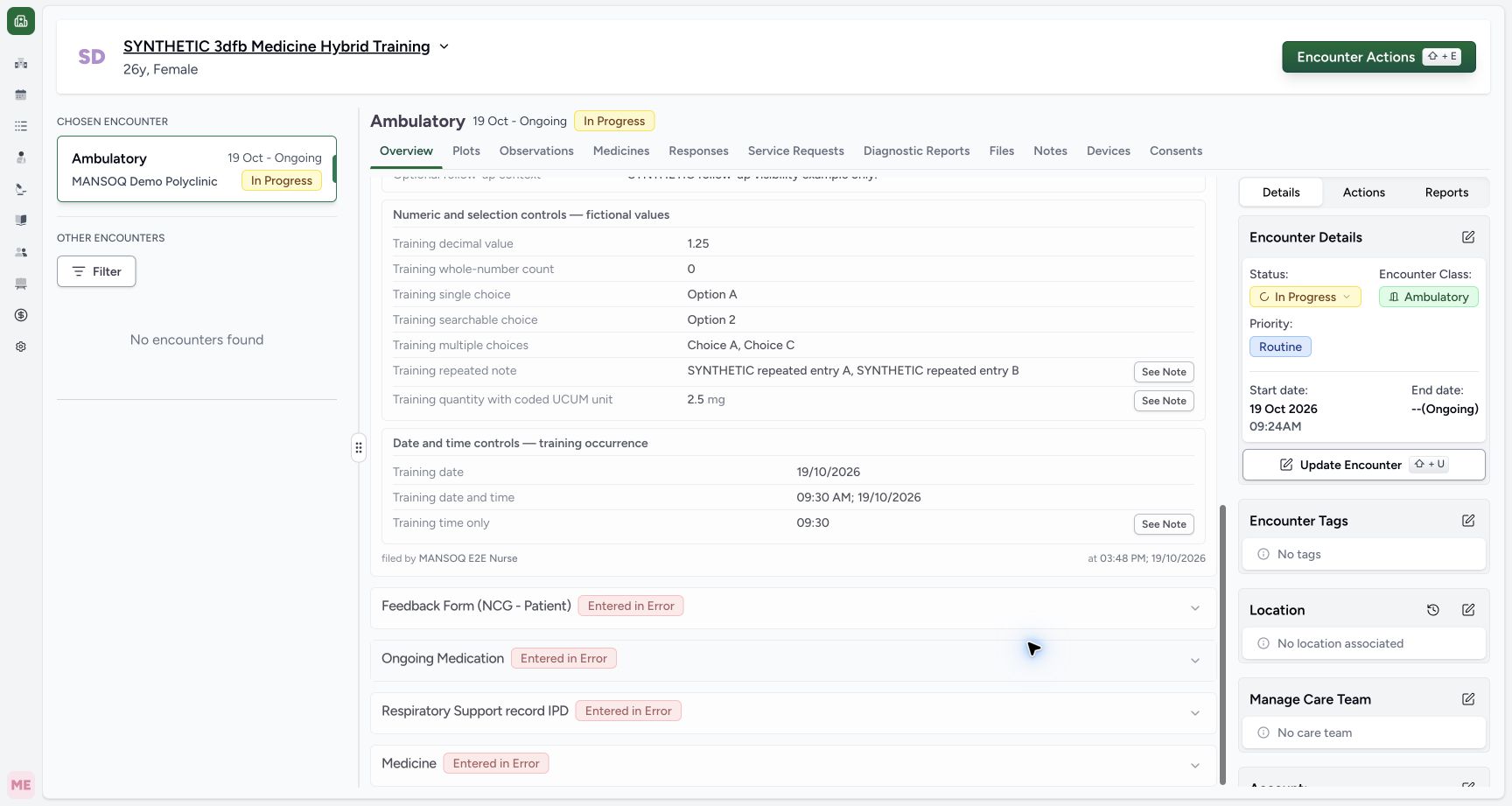Expand the Ongoing Medication section
This screenshot has width=1512, height=806.
[x=793, y=660]
